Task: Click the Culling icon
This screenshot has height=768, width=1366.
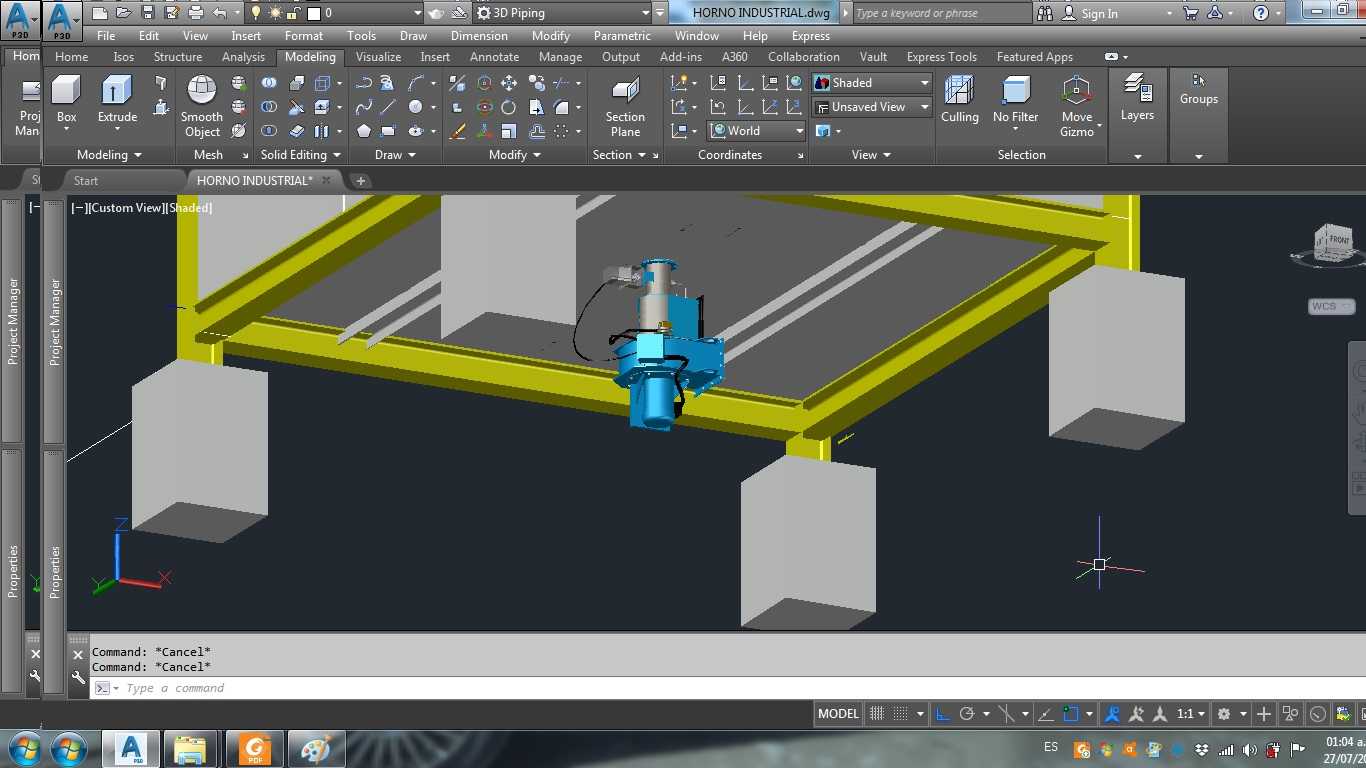Action: pyautogui.click(x=959, y=99)
